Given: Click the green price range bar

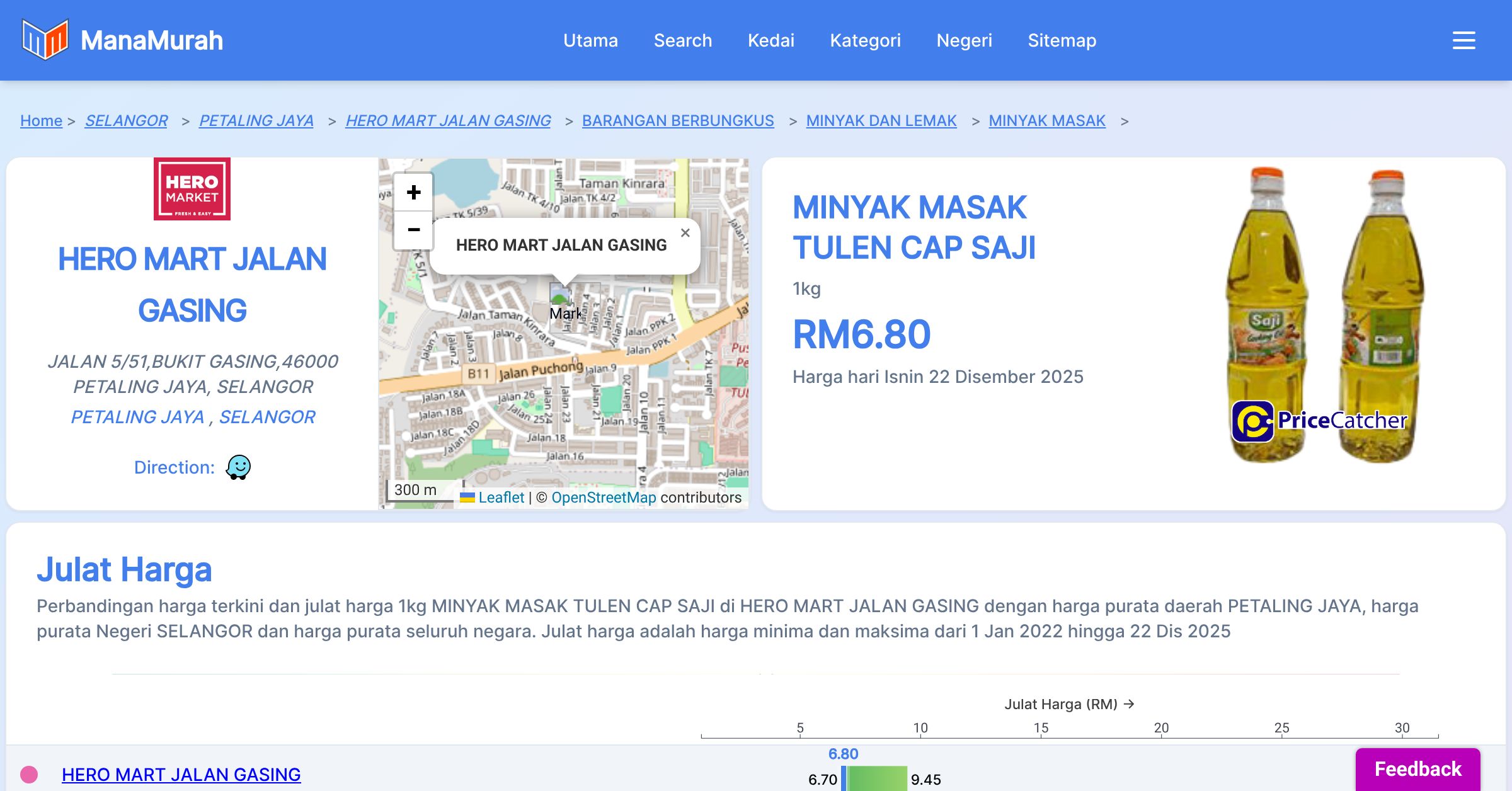Looking at the screenshot, I should point(877,779).
